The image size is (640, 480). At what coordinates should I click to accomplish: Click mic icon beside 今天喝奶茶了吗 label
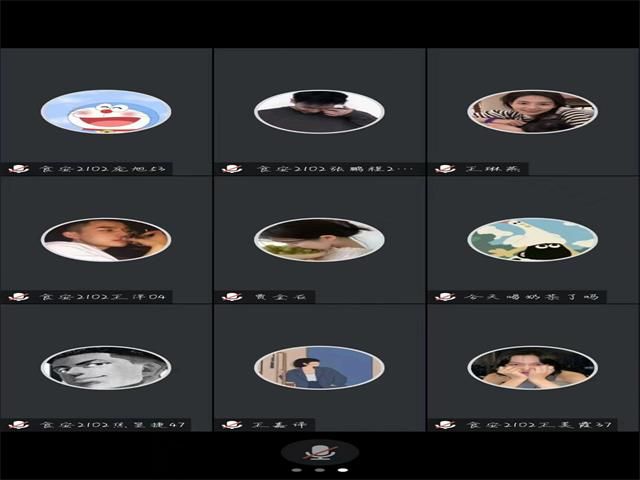445,297
